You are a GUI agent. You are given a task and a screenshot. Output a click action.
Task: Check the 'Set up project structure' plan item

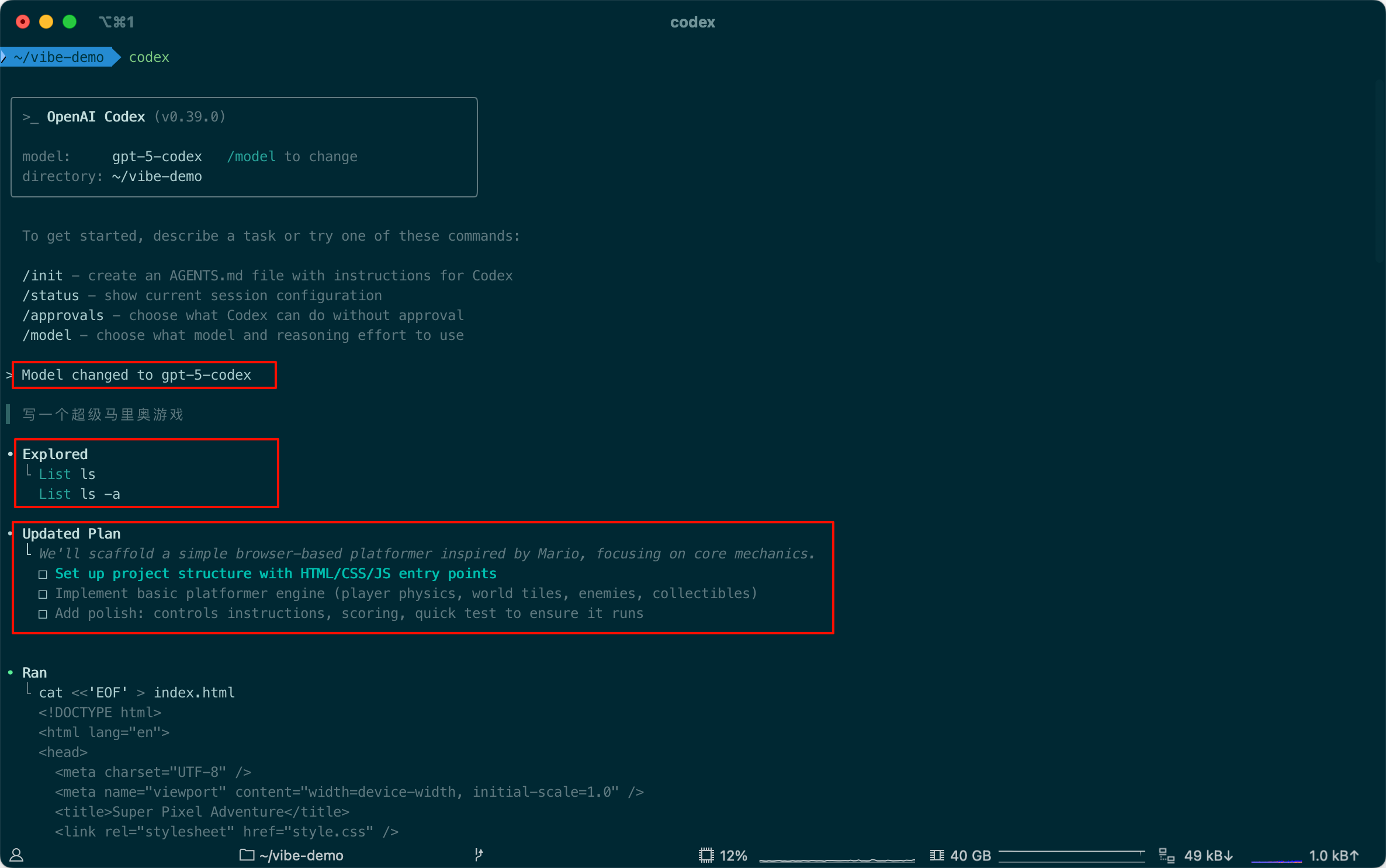[43, 575]
